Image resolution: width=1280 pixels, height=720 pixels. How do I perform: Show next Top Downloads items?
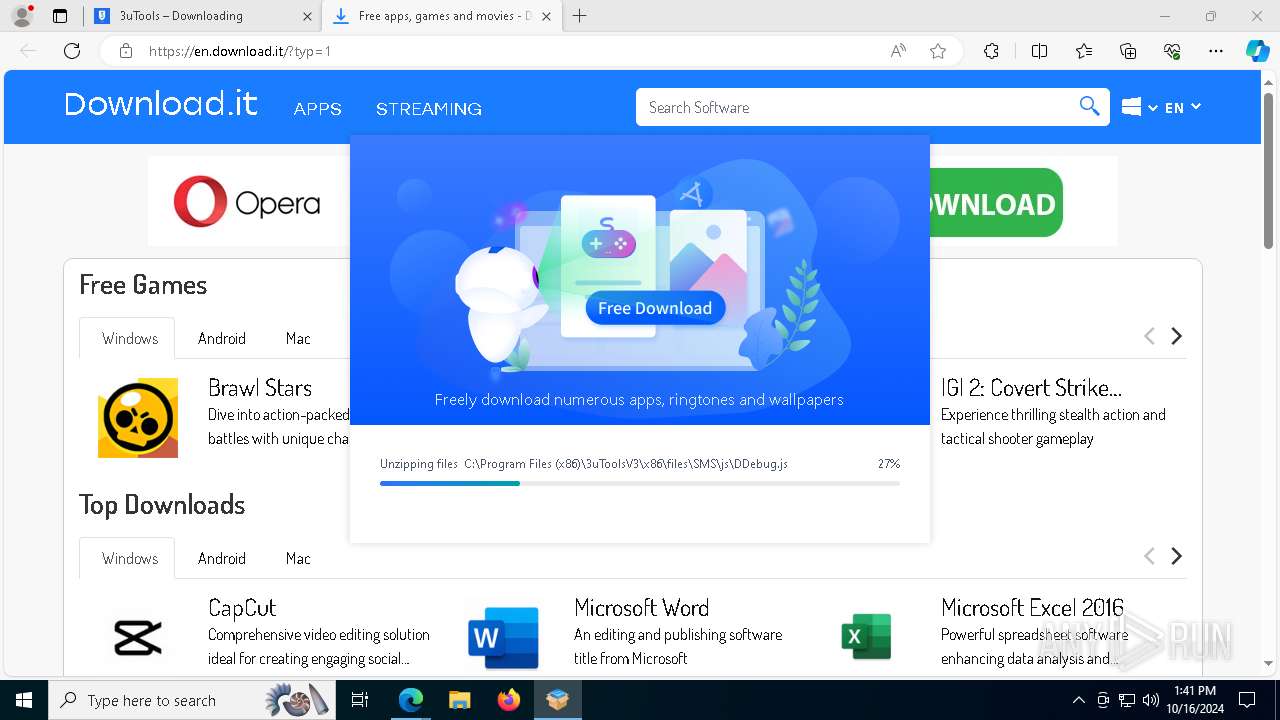click(1177, 556)
